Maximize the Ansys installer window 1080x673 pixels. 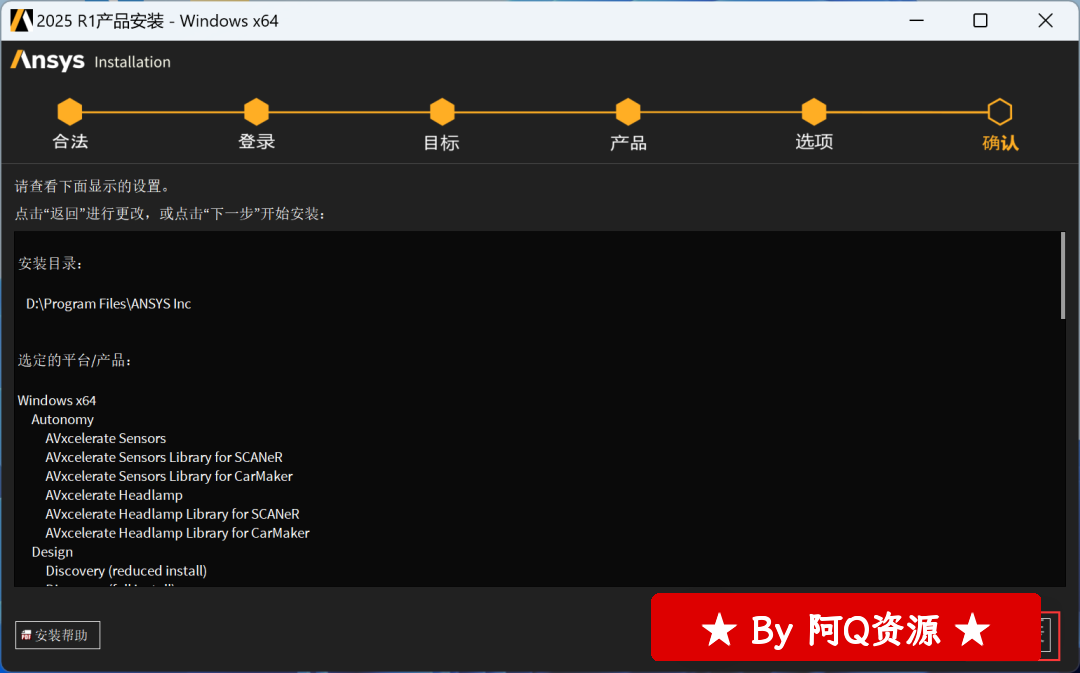click(980, 21)
